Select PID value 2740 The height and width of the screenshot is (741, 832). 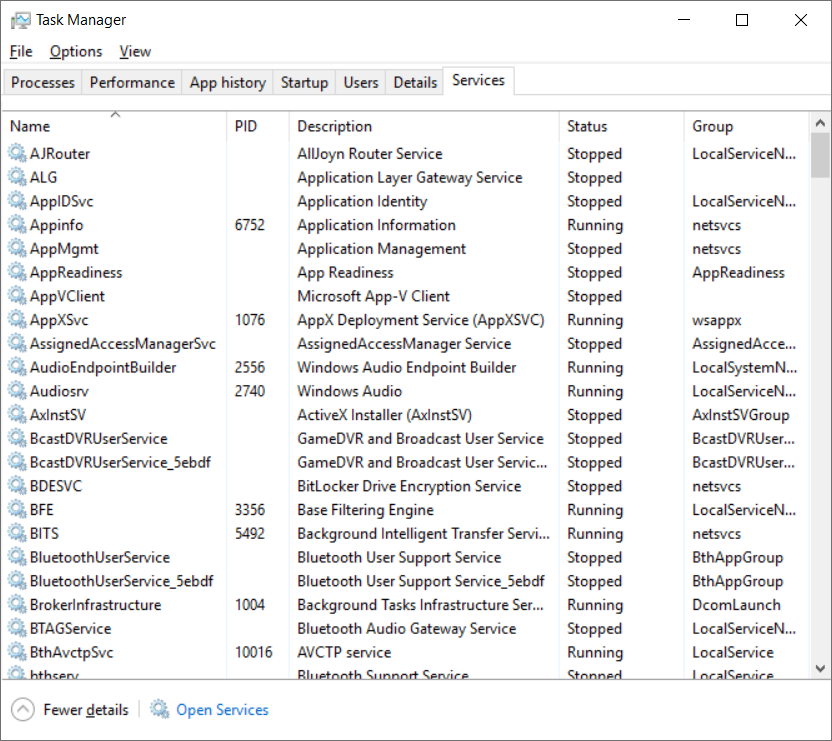[x=249, y=391]
